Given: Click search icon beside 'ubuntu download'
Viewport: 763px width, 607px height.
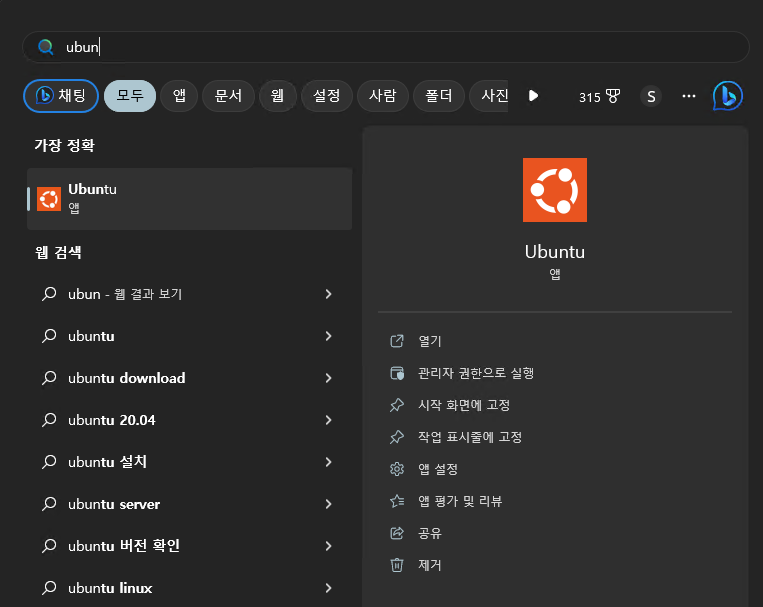Looking at the screenshot, I should (x=49, y=378).
